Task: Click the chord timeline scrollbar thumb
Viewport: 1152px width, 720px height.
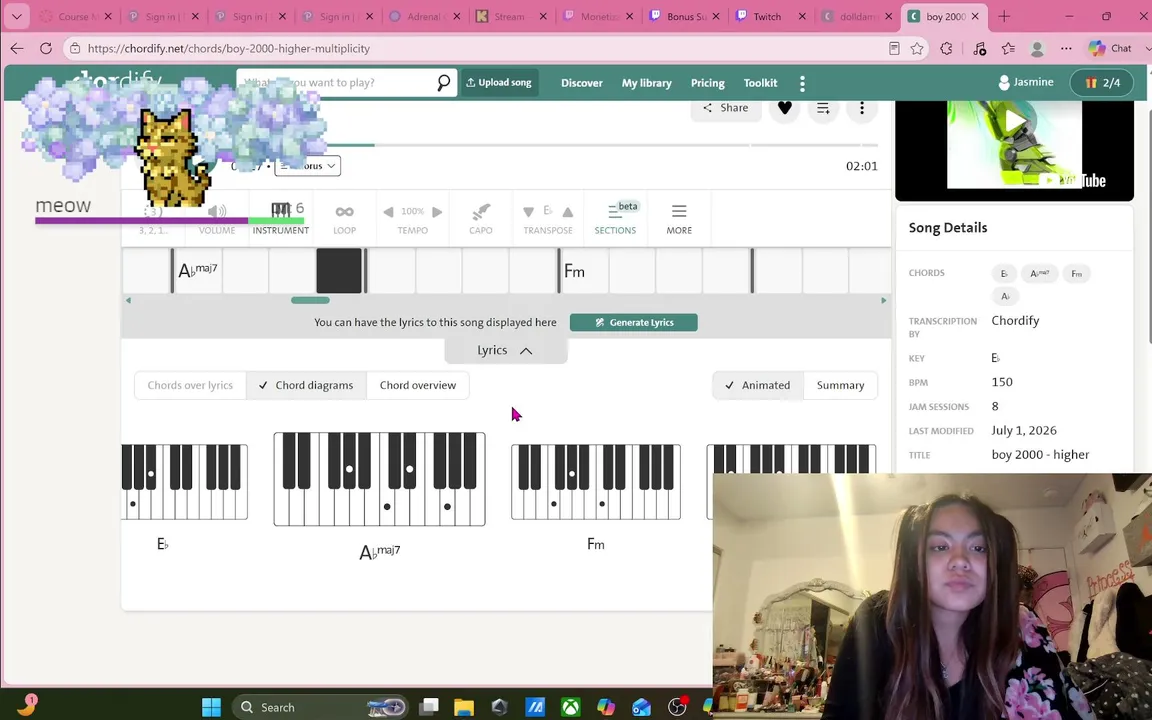Action: (x=310, y=300)
